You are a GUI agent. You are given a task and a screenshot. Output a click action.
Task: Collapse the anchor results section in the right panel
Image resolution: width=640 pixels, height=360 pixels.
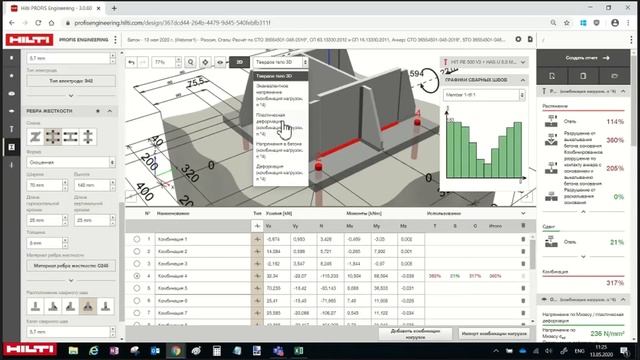point(623,91)
